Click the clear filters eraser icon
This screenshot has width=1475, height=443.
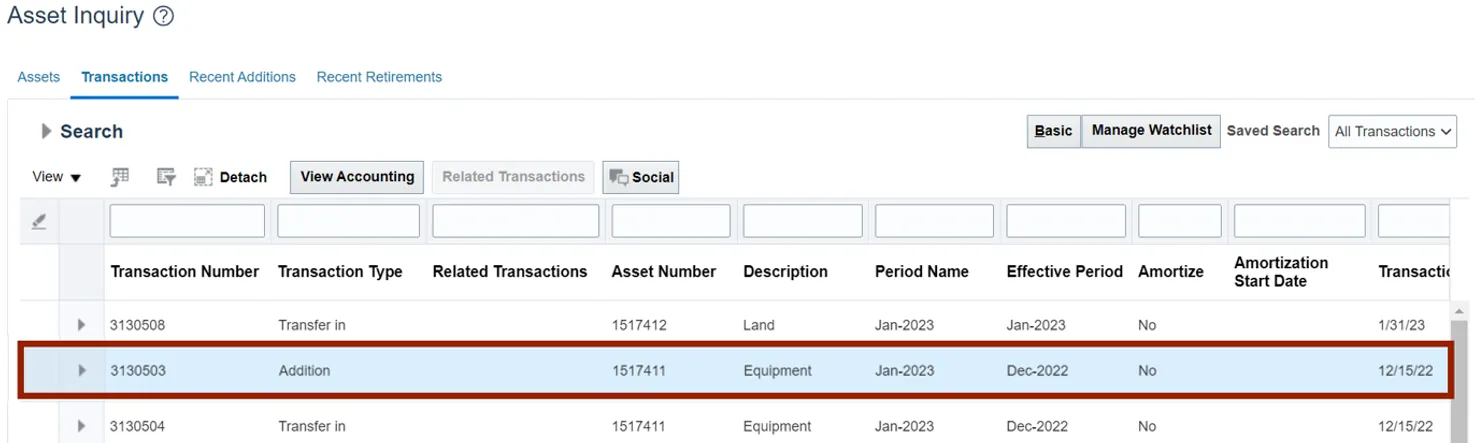(x=39, y=222)
